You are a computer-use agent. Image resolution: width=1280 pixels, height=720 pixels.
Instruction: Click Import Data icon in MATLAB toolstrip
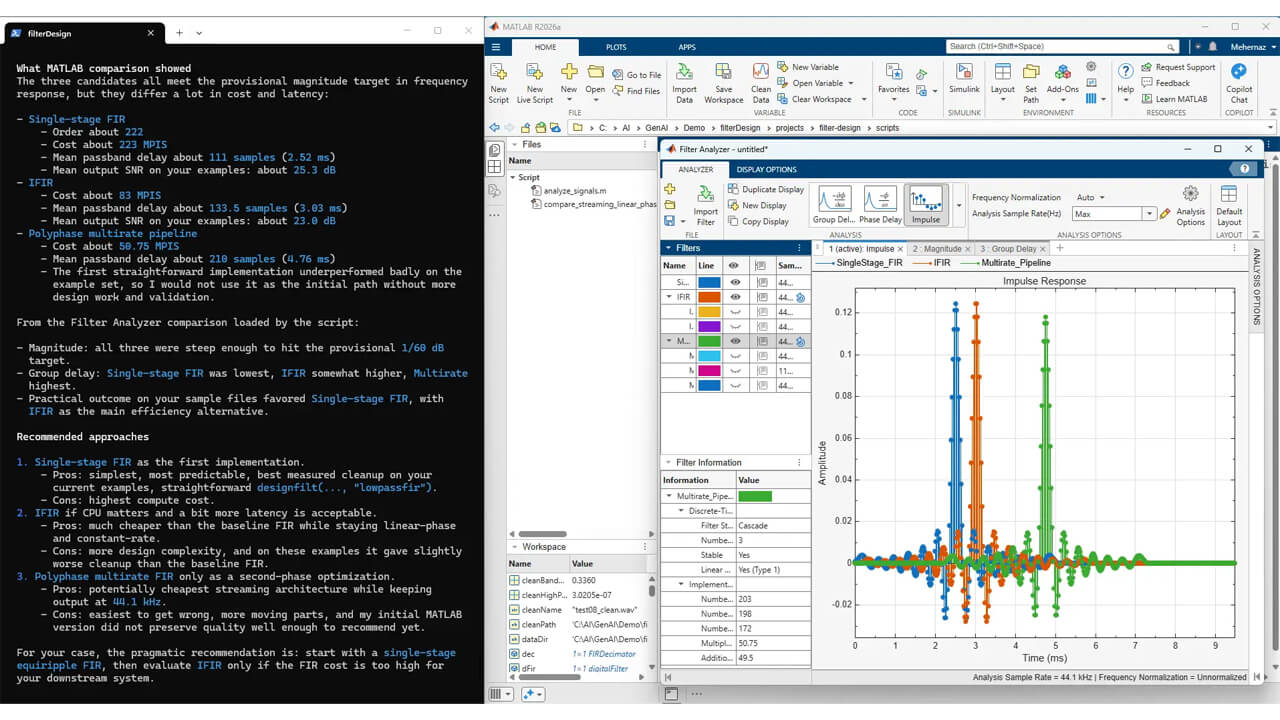click(x=684, y=72)
